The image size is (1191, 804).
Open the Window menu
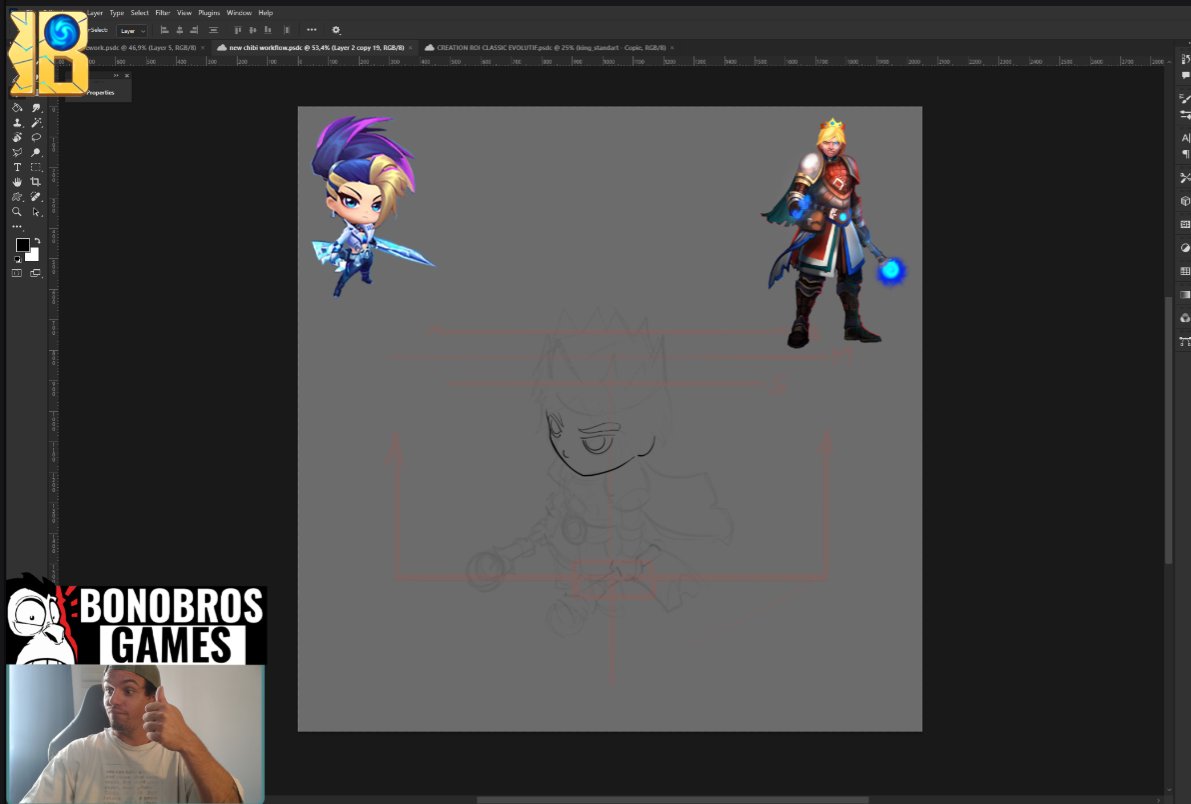point(239,13)
